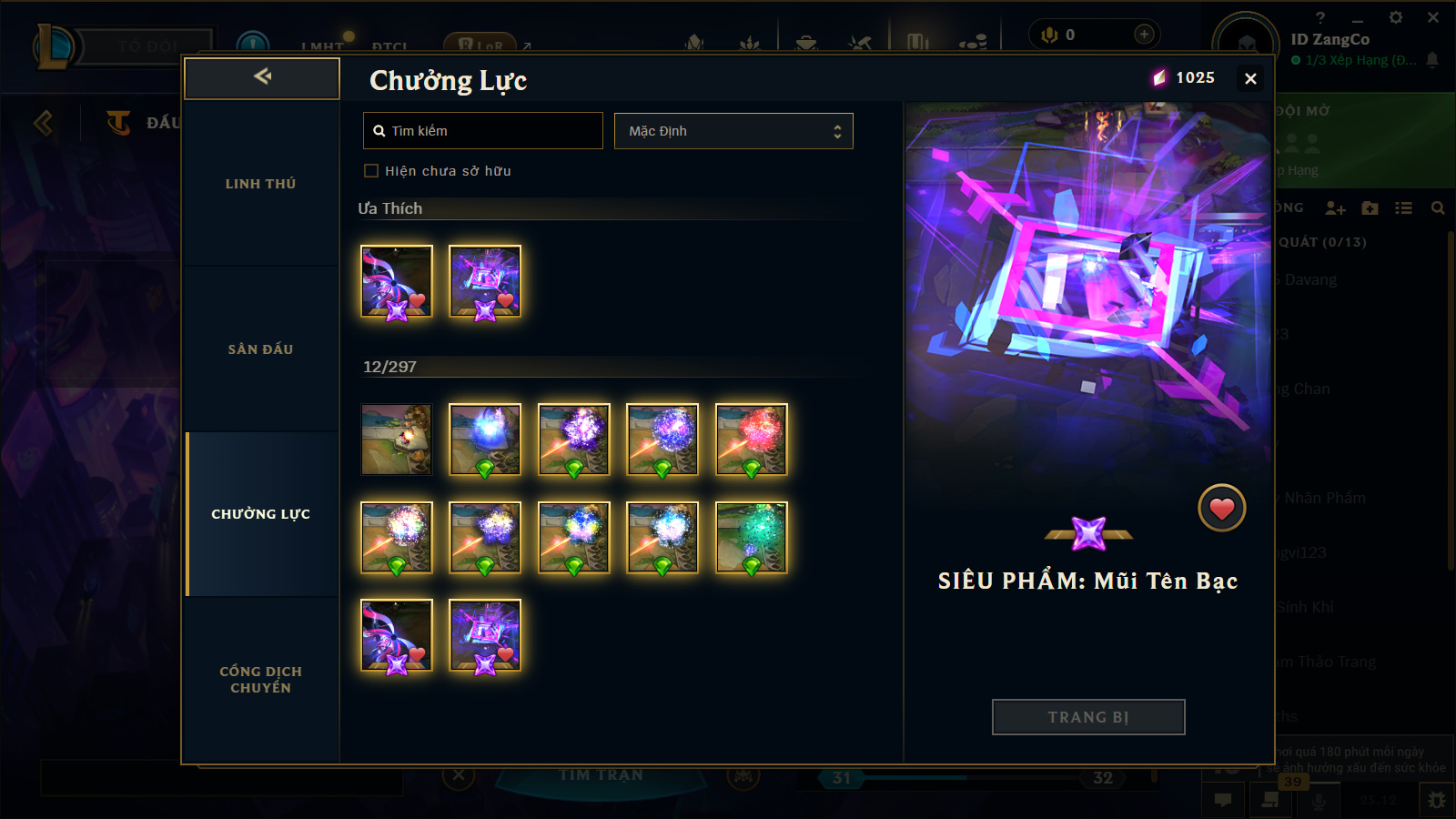Screen dimensions: 1456x819
Task: Click the 'Trang Bị' equip button
Action: [1088, 717]
